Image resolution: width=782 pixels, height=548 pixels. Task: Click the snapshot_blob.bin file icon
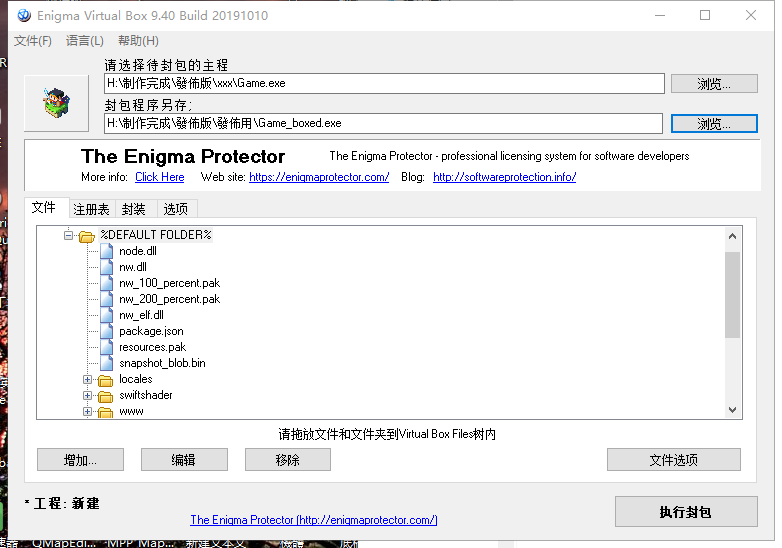(106, 363)
